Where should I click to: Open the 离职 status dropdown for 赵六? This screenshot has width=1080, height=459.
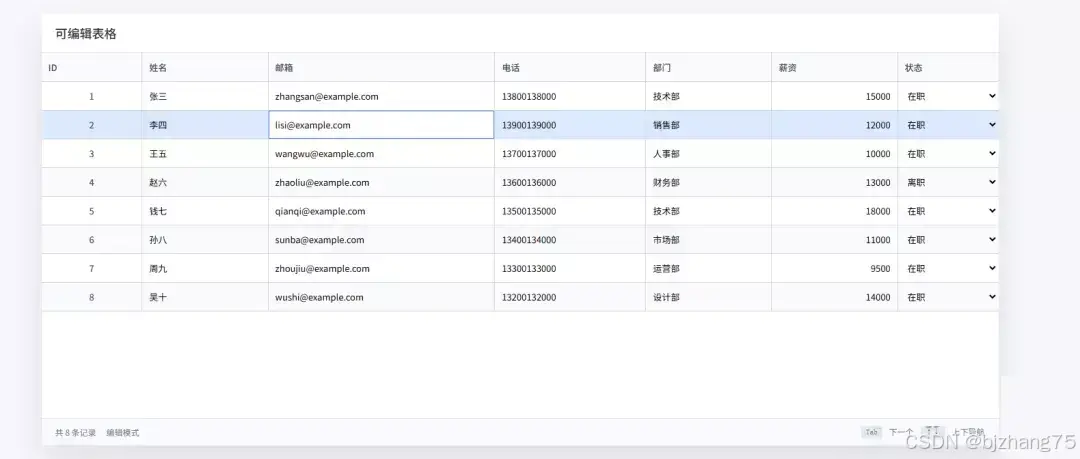(x=948, y=183)
